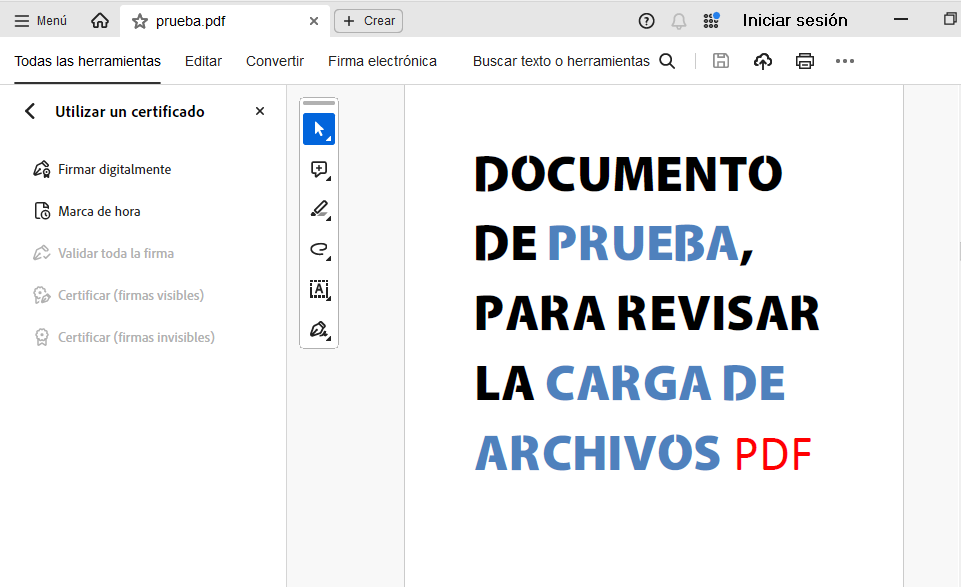
Task: Upload file using cloud icon
Action: 763,61
